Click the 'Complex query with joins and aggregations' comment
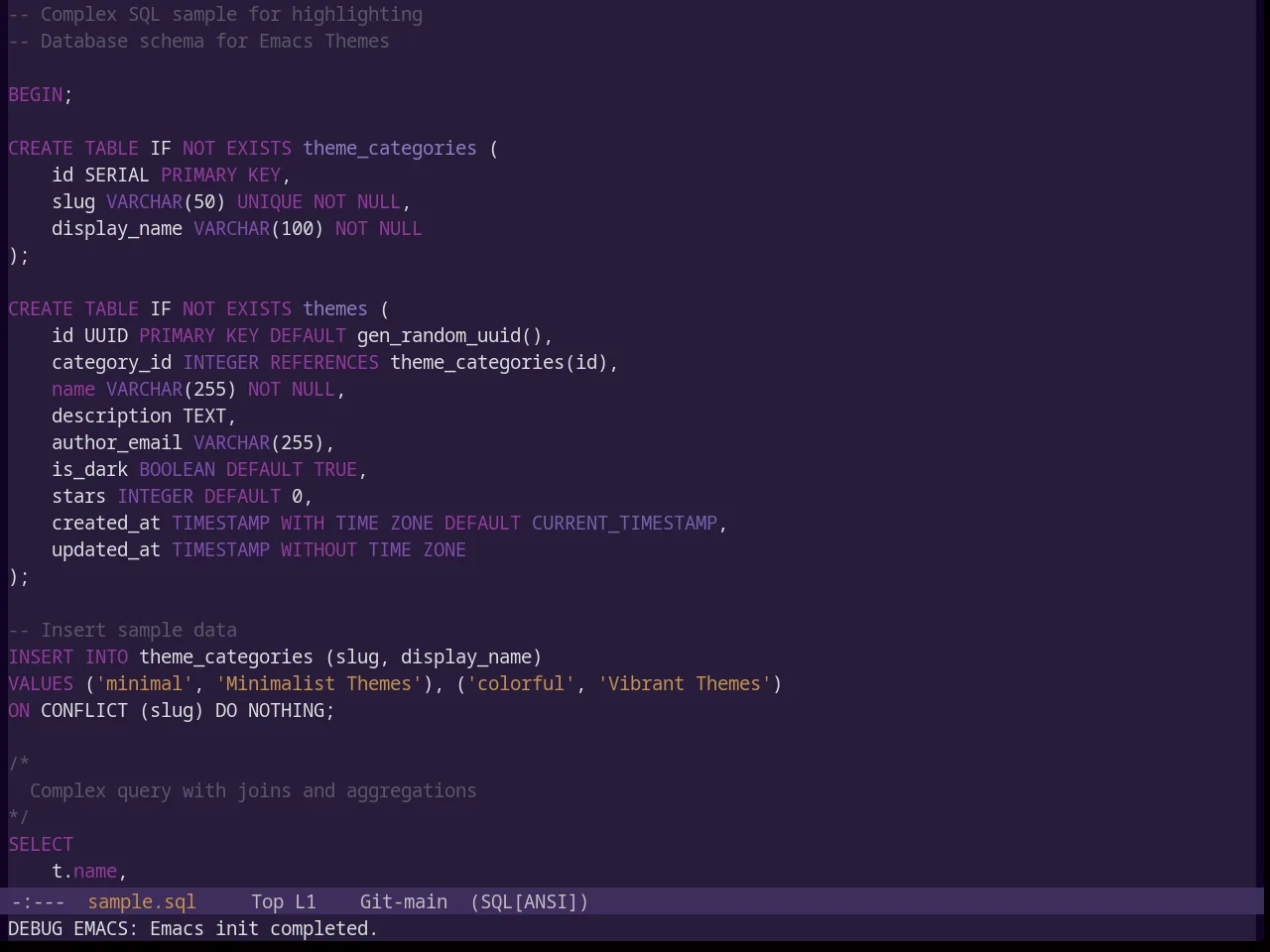This screenshot has height=952, width=1270. [253, 790]
